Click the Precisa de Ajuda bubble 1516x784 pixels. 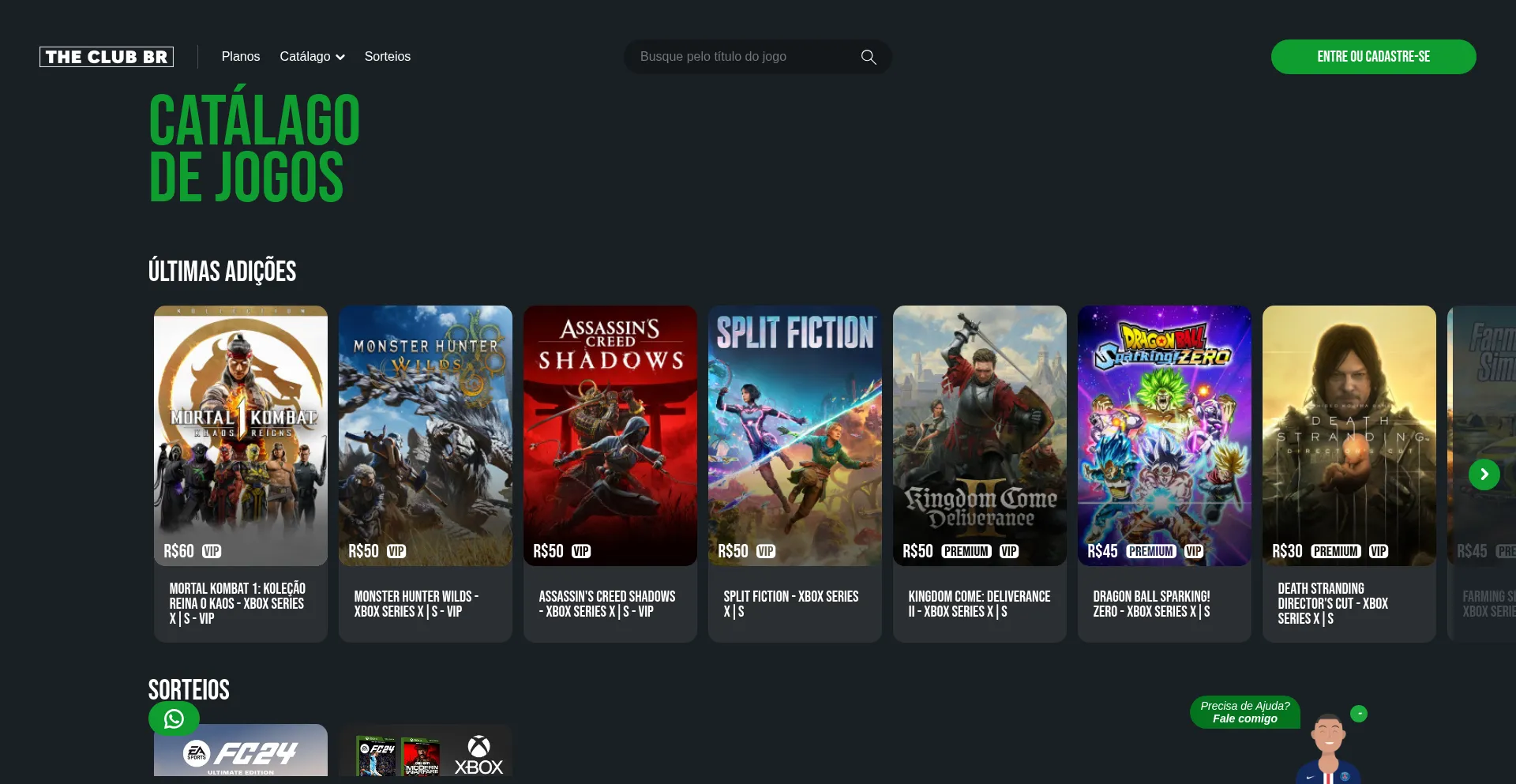1244,712
